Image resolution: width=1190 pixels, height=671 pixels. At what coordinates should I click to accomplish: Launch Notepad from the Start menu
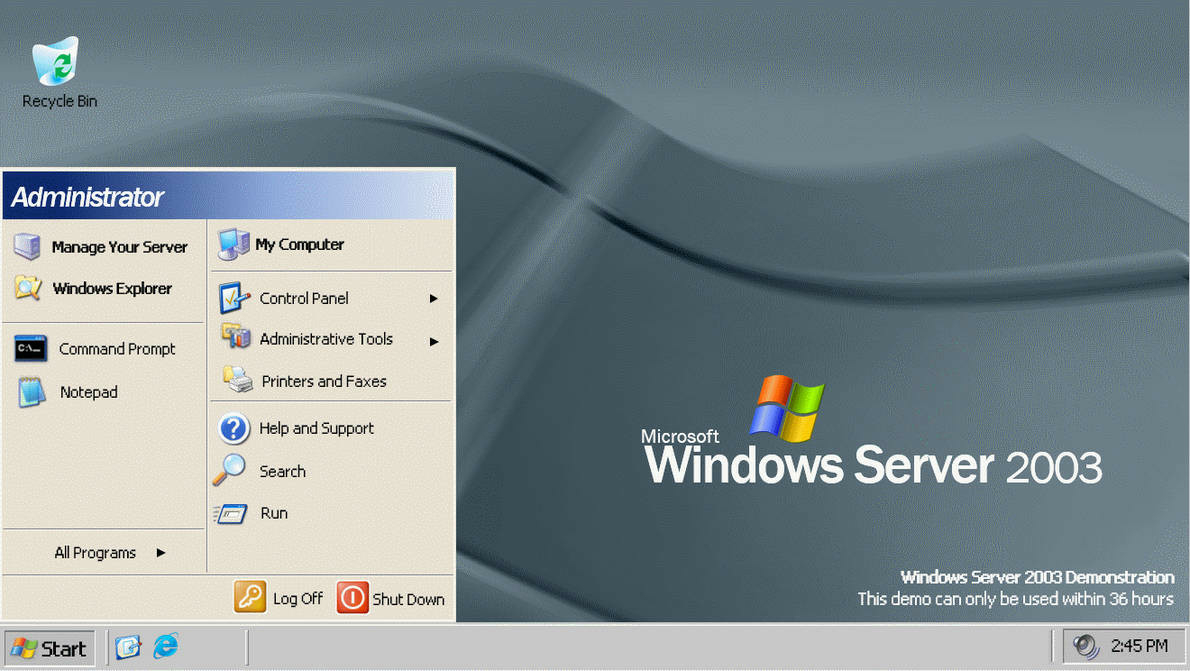[x=89, y=392]
